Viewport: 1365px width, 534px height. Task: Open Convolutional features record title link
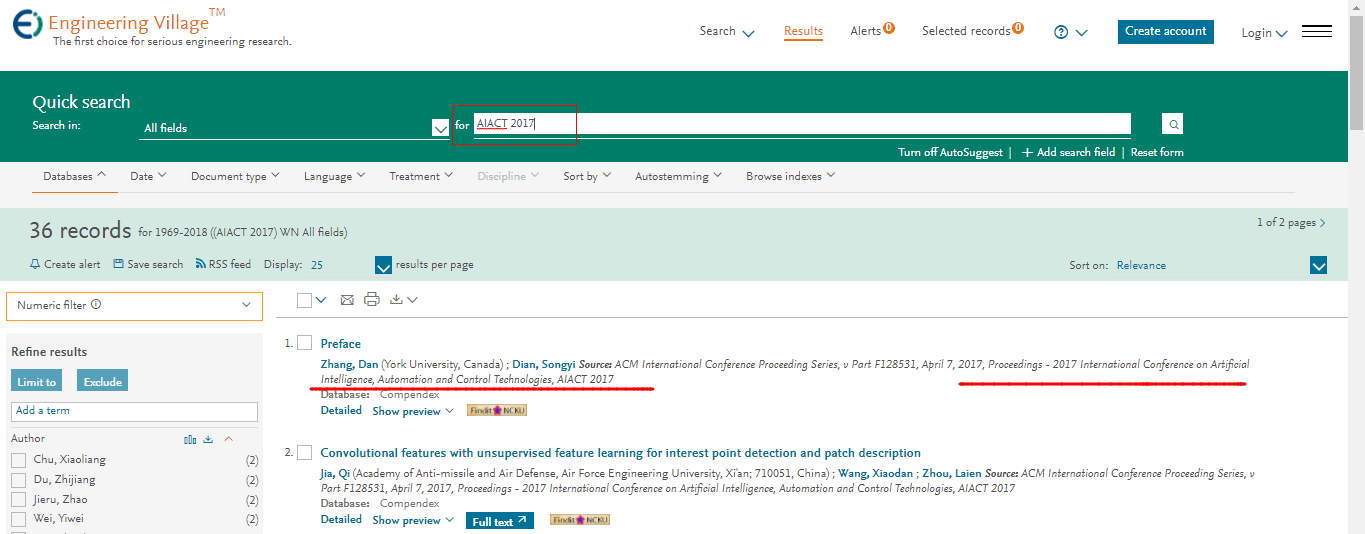click(620, 453)
